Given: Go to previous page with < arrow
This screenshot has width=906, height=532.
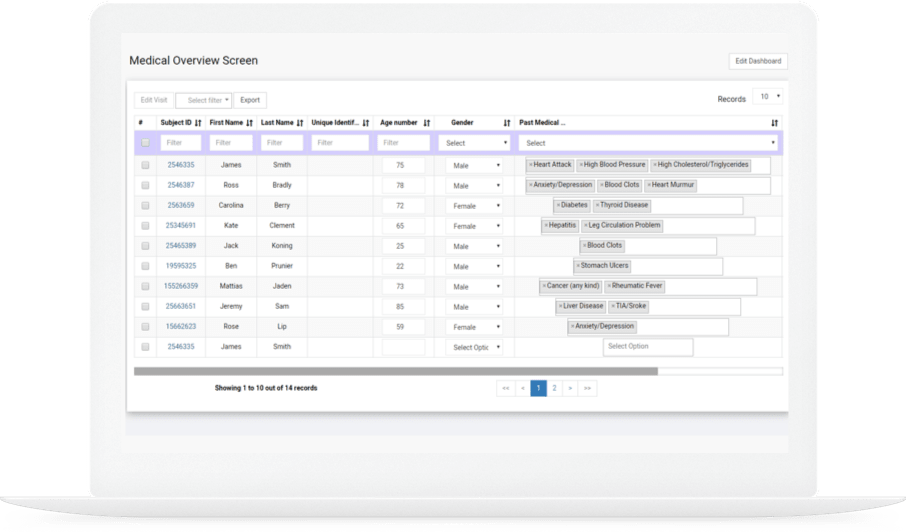Looking at the screenshot, I should tap(522, 388).
